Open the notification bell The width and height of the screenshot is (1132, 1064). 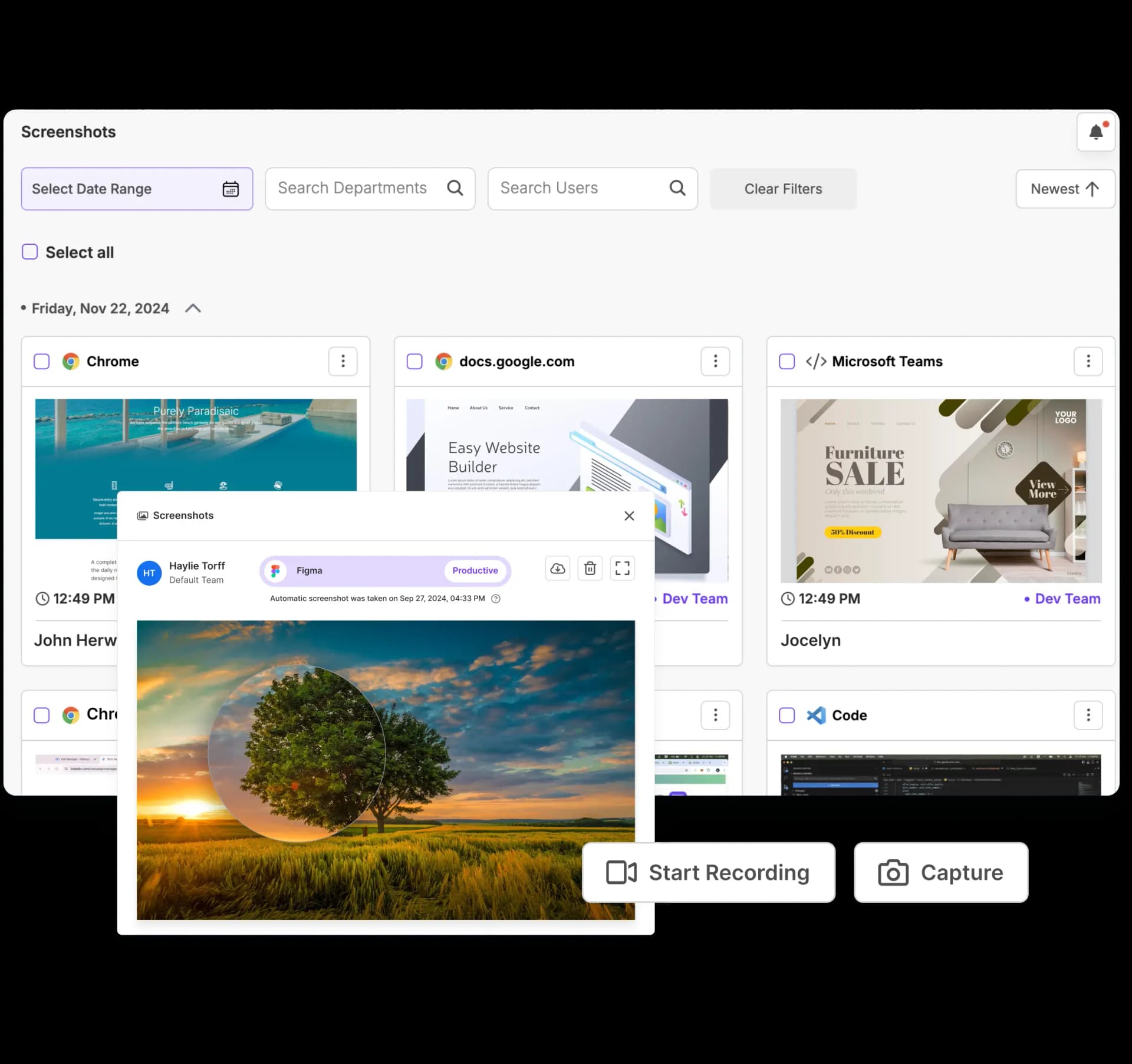pos(1096,131)
